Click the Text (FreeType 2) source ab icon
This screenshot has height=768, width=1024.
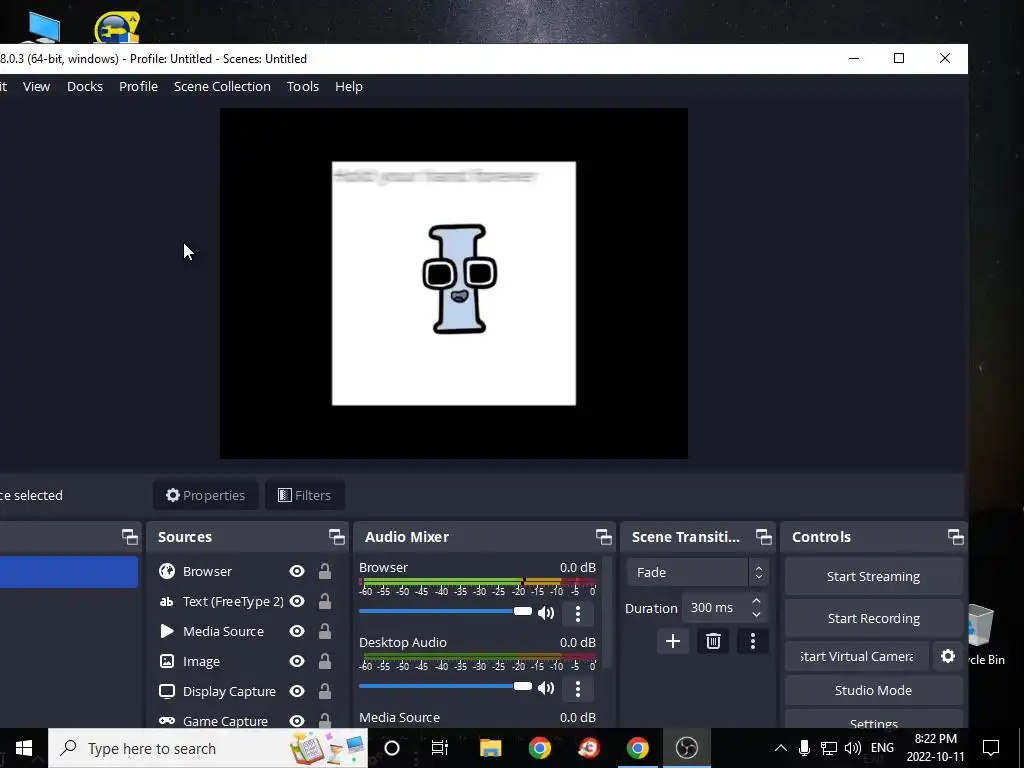click(x=167, y=601)
